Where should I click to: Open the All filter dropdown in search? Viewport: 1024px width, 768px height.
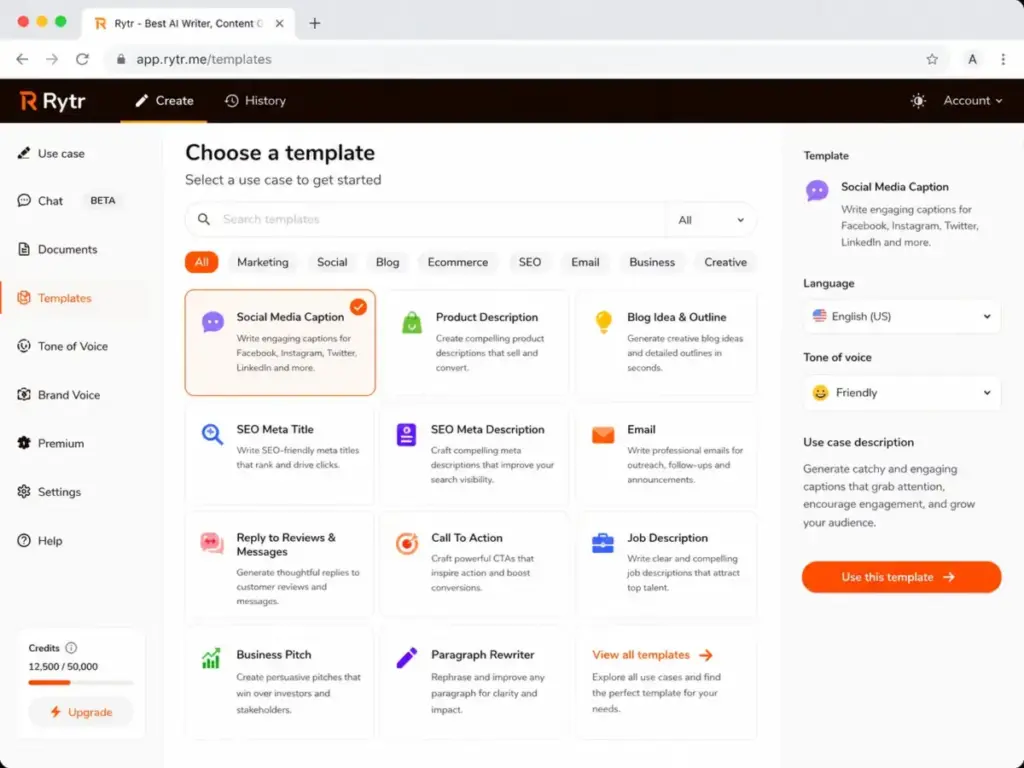click(x=711, y=220)
